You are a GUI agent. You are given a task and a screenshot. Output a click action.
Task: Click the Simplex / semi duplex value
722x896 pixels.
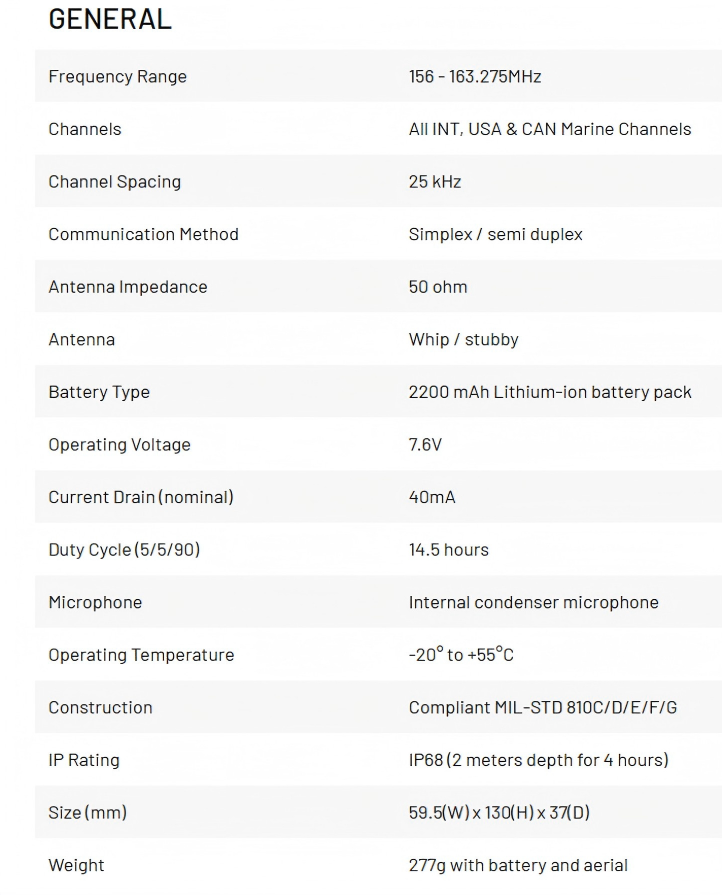[495, 234]
